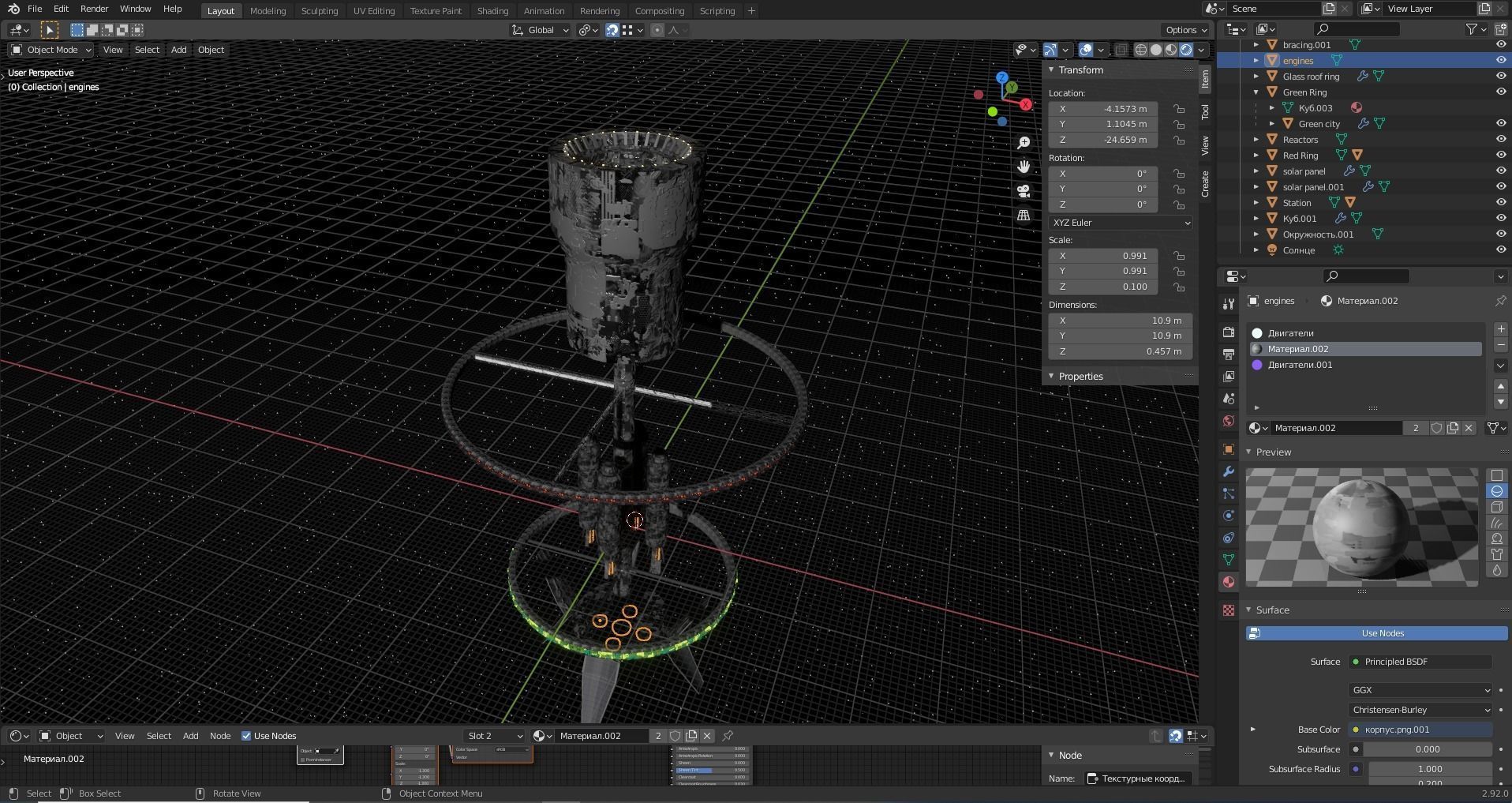Open the Options popover button
This screenshot has height=803, width=1512.
click(1186, 30)
